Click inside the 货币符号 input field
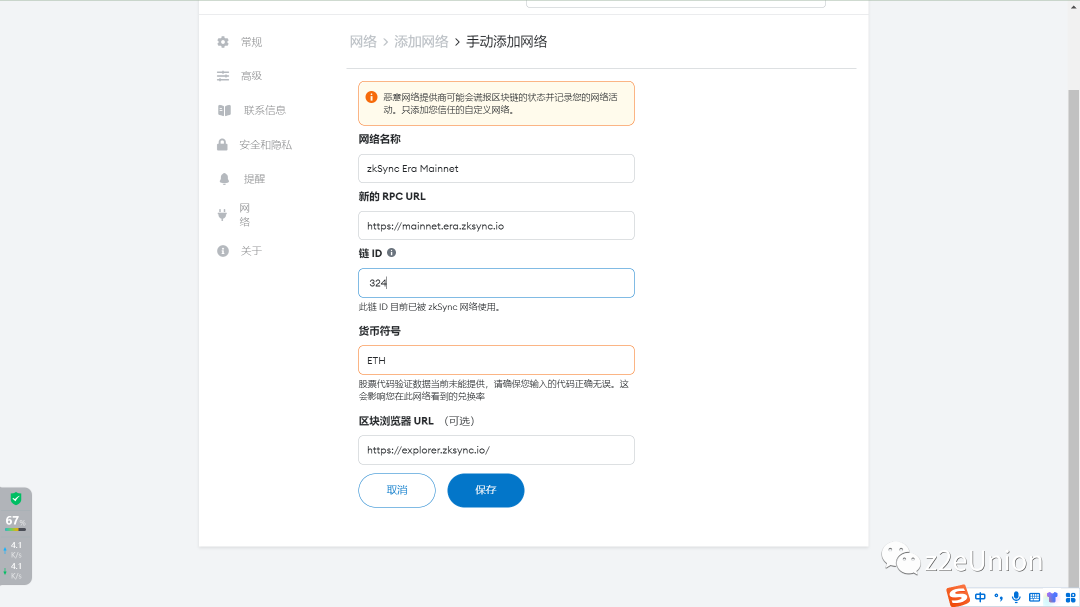Viewport: 1080px width, 607px height. coord(496,360)
